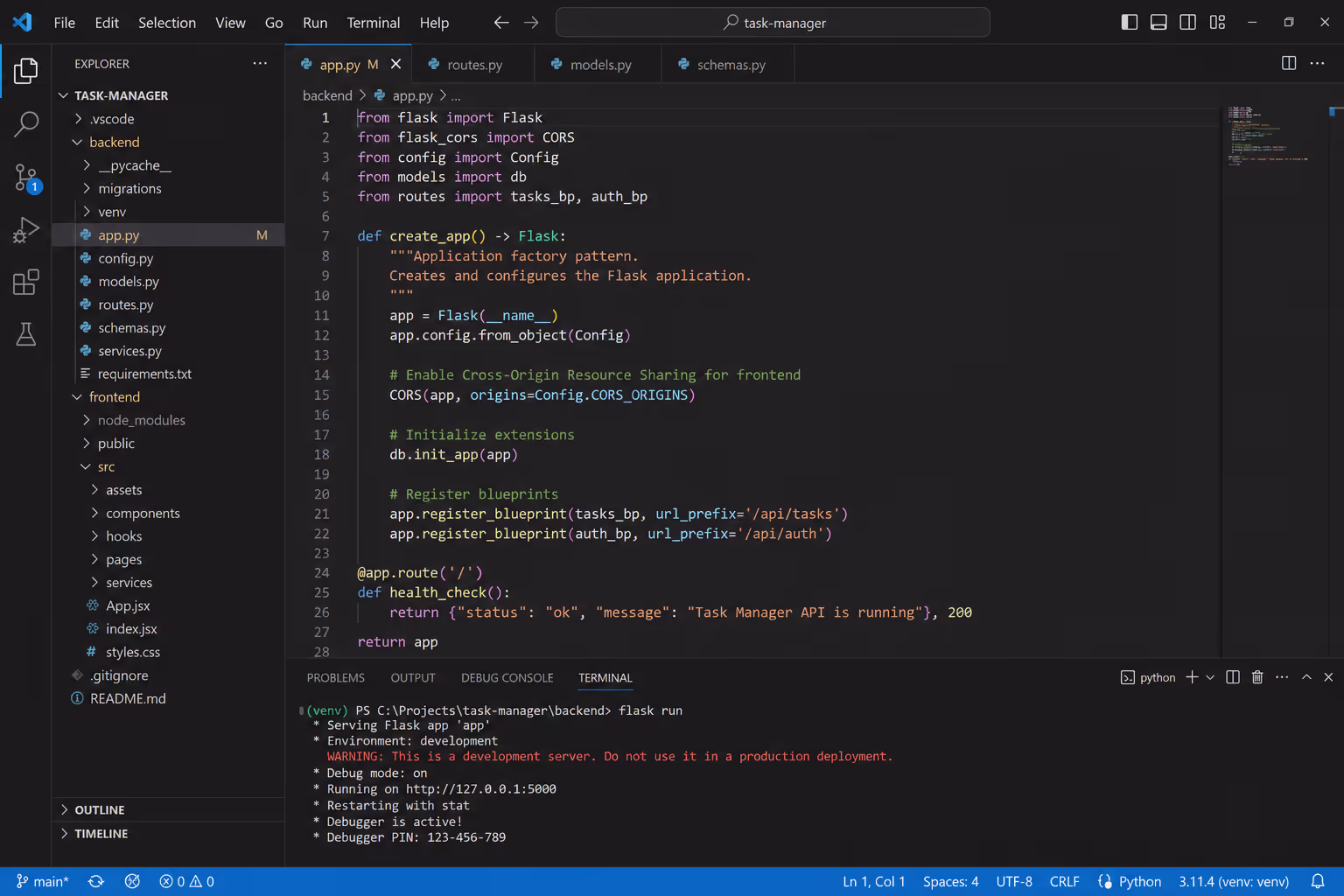Open the Selection menu

point(166,23)
